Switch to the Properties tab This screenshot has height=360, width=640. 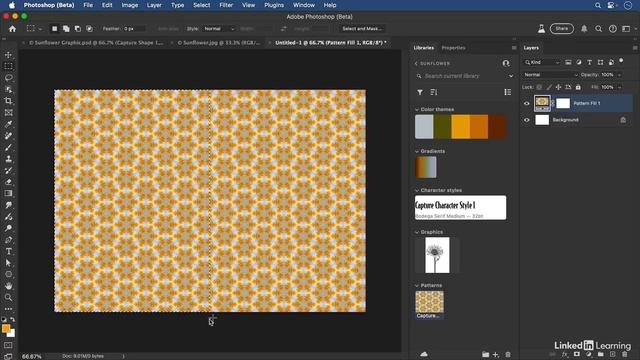pyautogui.click(x=453, y=48)
